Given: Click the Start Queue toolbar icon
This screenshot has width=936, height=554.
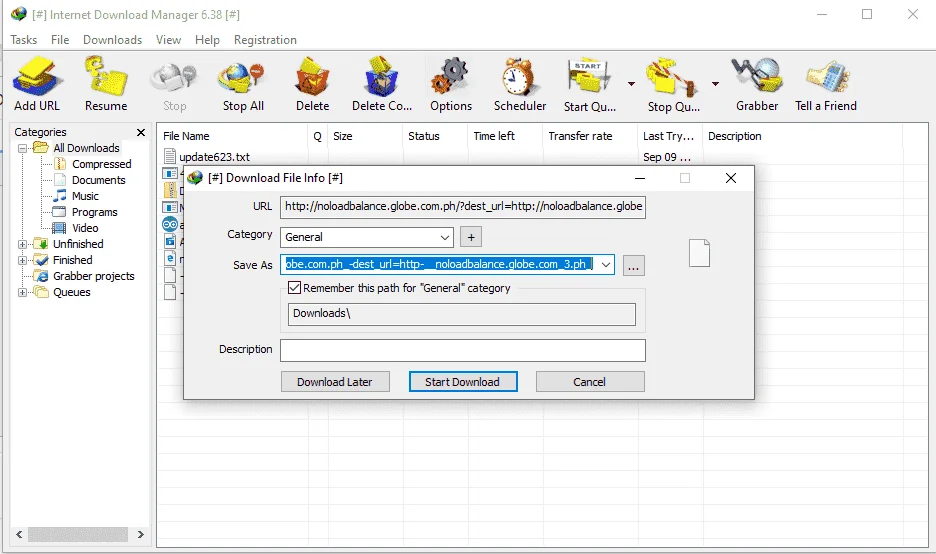Looking at the screenshot, I should [590, 77].
